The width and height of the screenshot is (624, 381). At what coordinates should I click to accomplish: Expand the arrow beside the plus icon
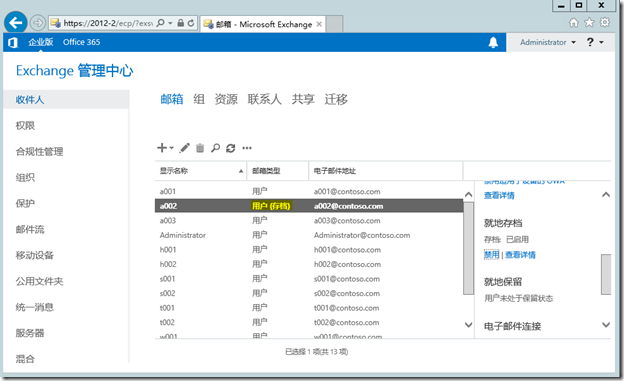[172, 148]
